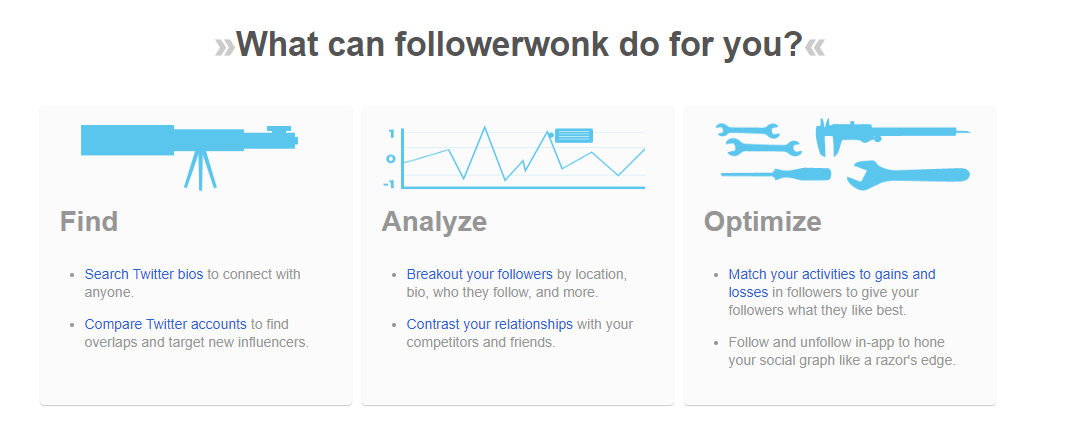Click the Analyze heading

[x=434, y=222]
